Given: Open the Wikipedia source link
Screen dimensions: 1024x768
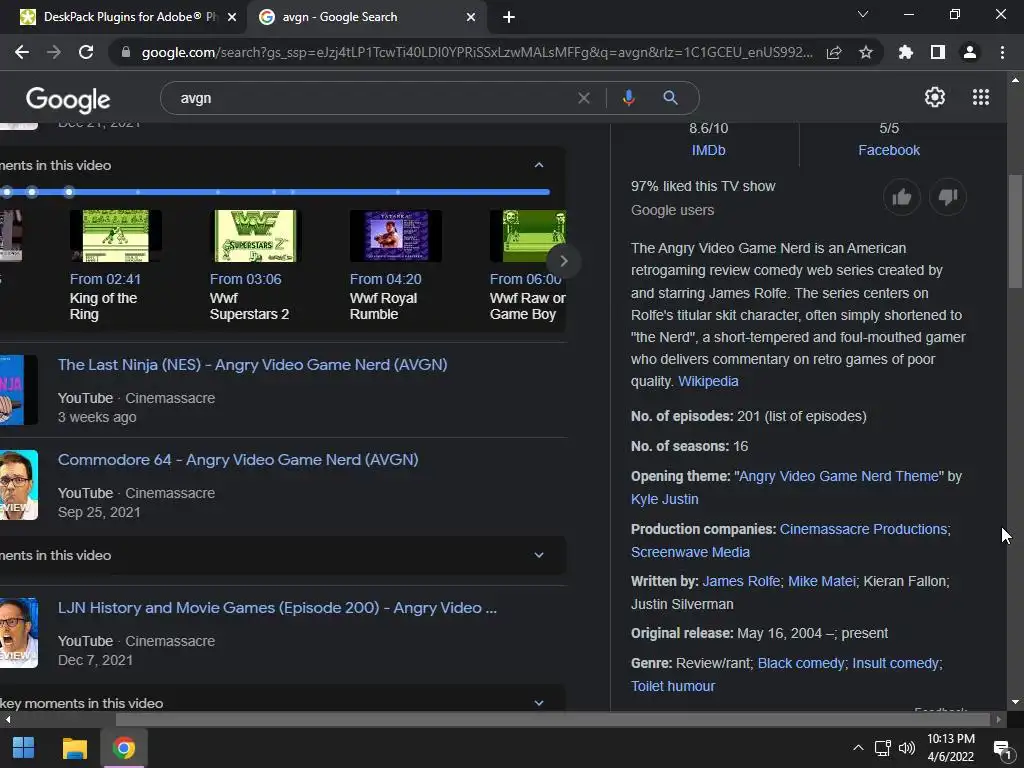Looking at the screenshot, I should pos(708,381).
